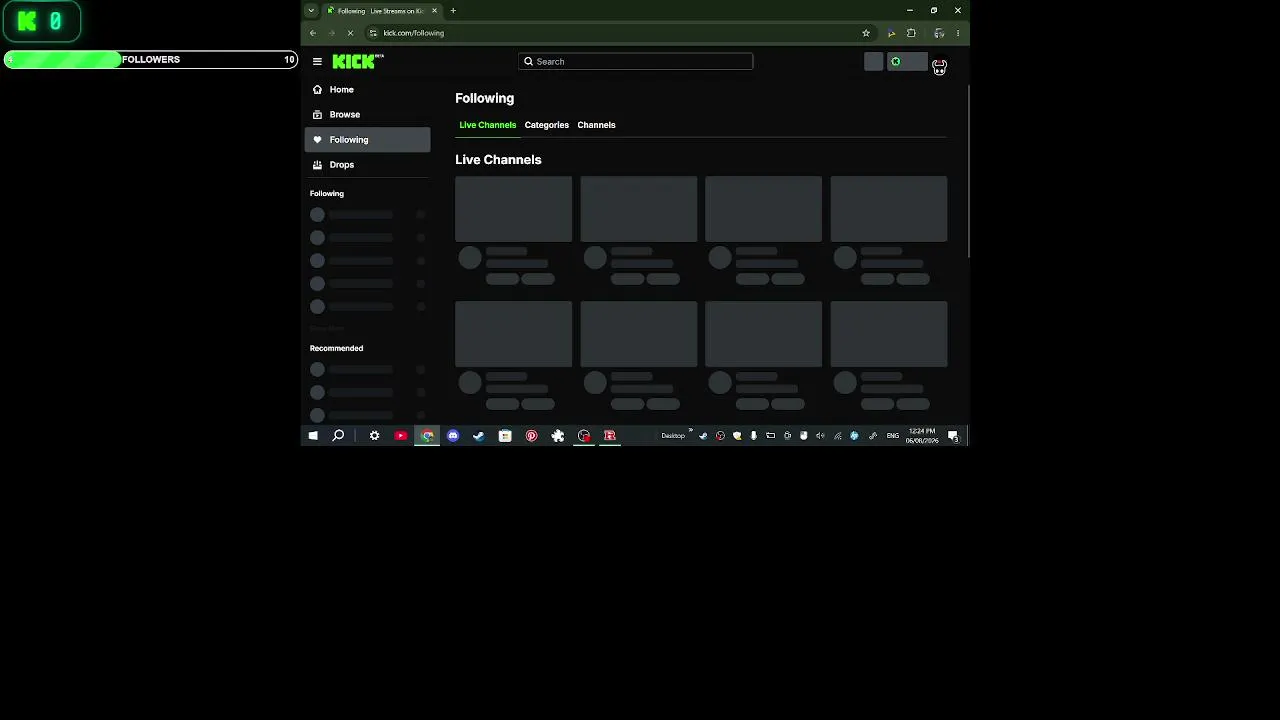
Task: Open Home in the Kick sidebar
Action: click(x=367, y=90)
